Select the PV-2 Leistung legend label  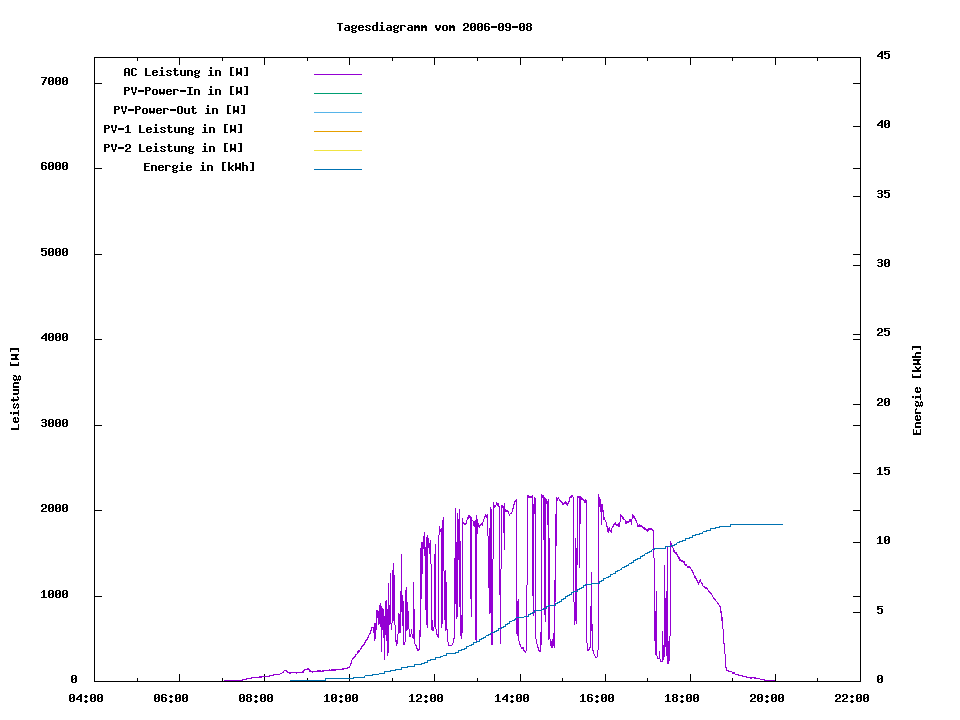(x=173, y=148)
